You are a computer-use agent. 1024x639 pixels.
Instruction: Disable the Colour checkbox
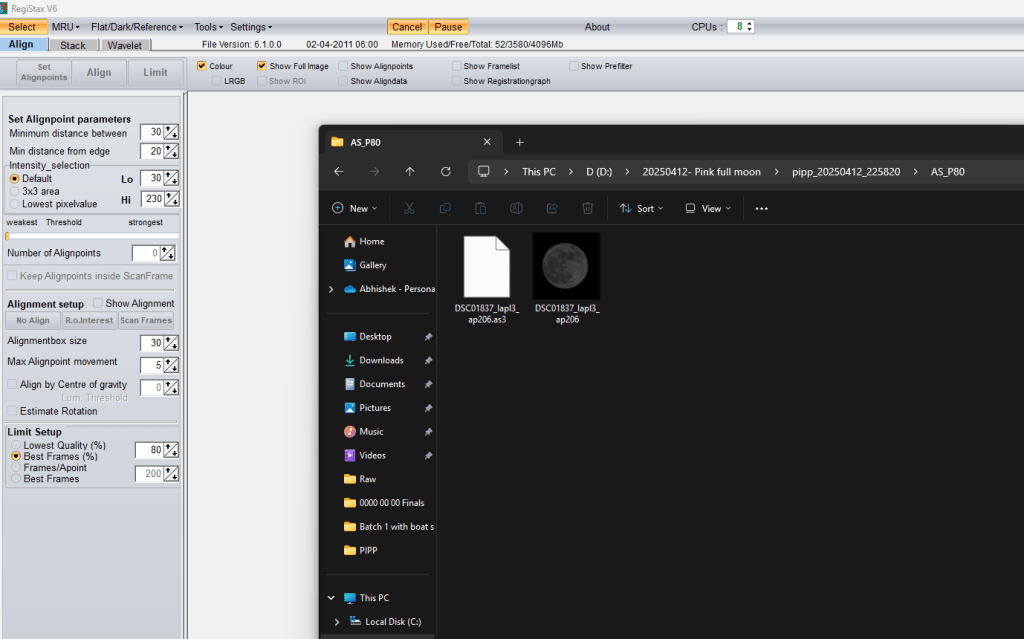[x=202, y=66]
